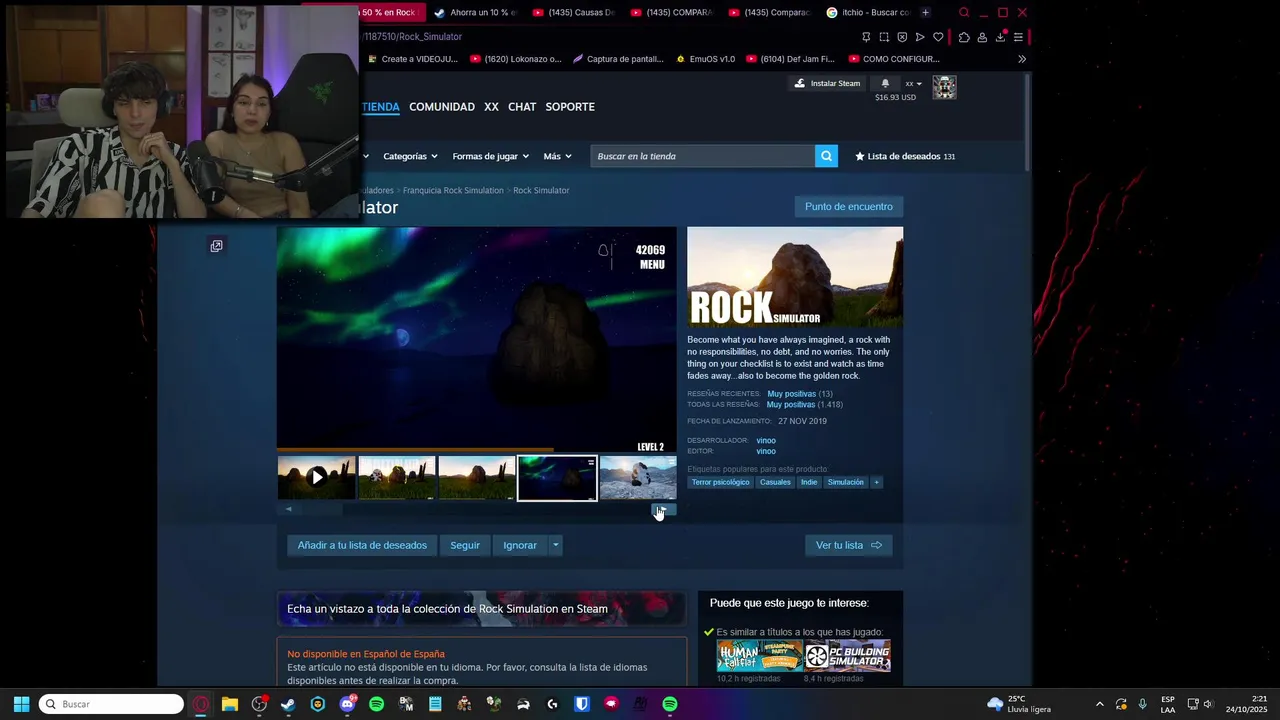Image resolution: width=1280 pixels, height=720 pixels.
Task: Open Opera easy setup menu icon
Action: pyautogui.click(x=1018, y=37)
